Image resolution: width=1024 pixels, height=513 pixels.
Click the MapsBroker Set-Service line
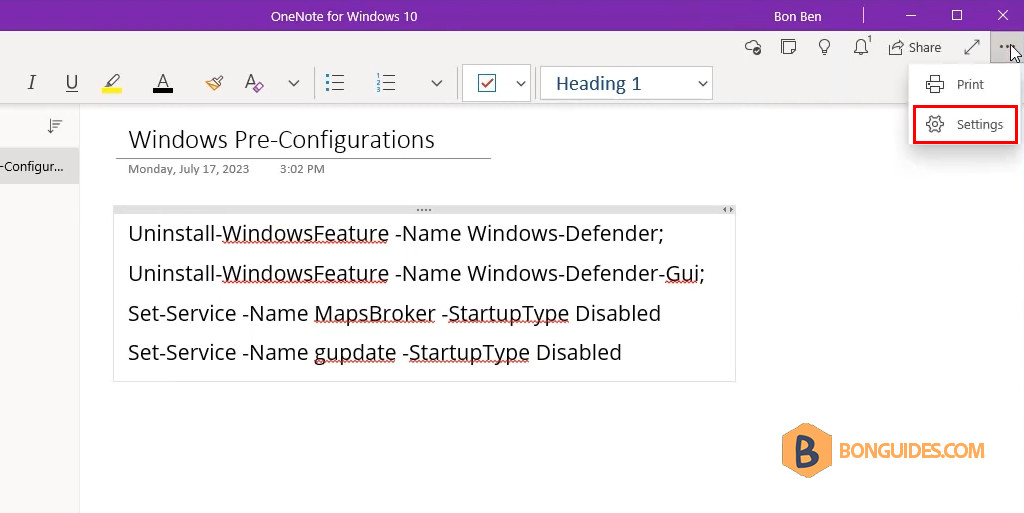pos(394,313)
